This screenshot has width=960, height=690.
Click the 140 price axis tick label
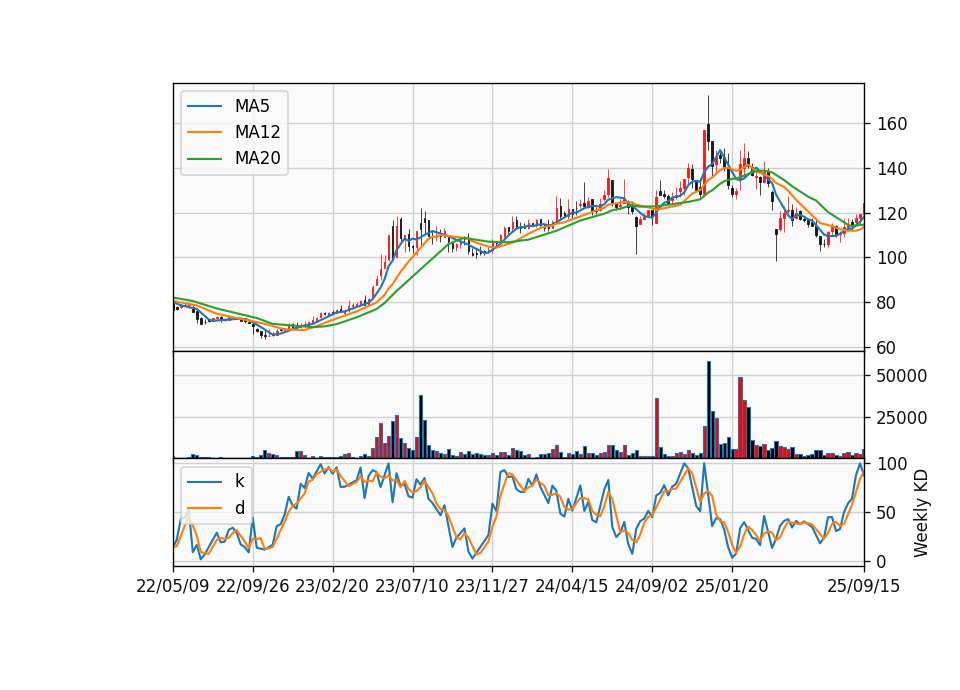[892, 169]
